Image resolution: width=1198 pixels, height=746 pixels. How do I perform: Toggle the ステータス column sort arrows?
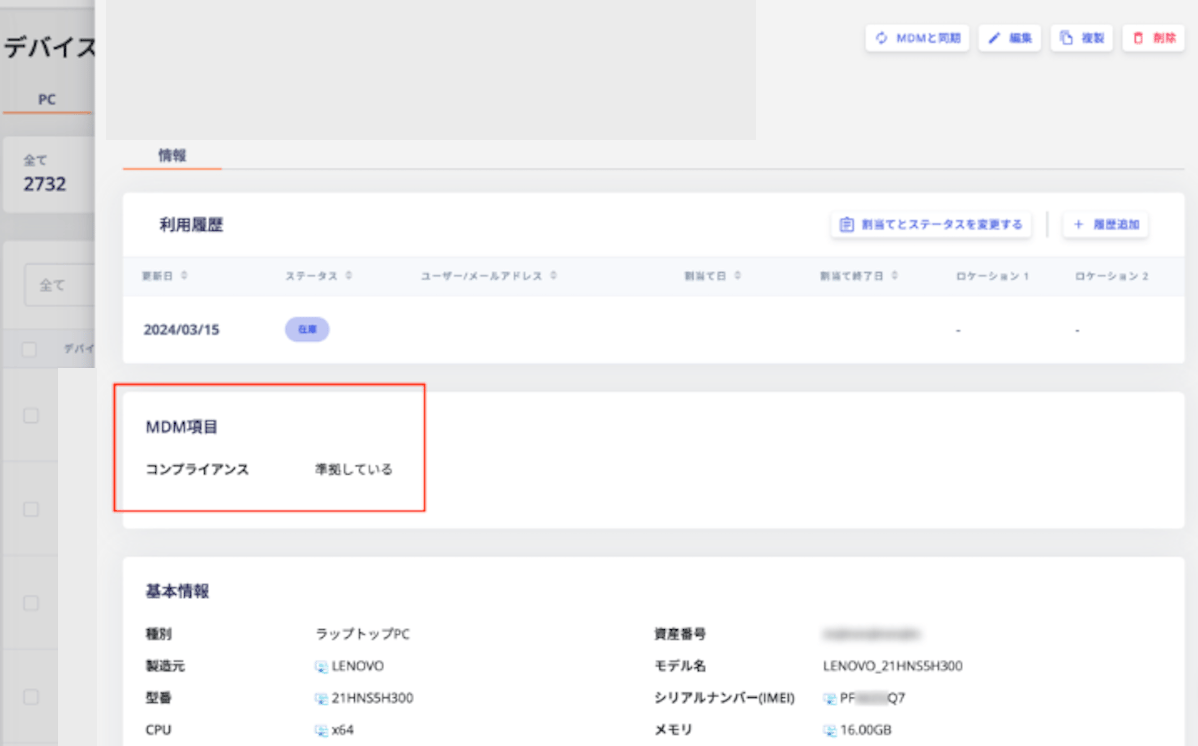[348, 275]
